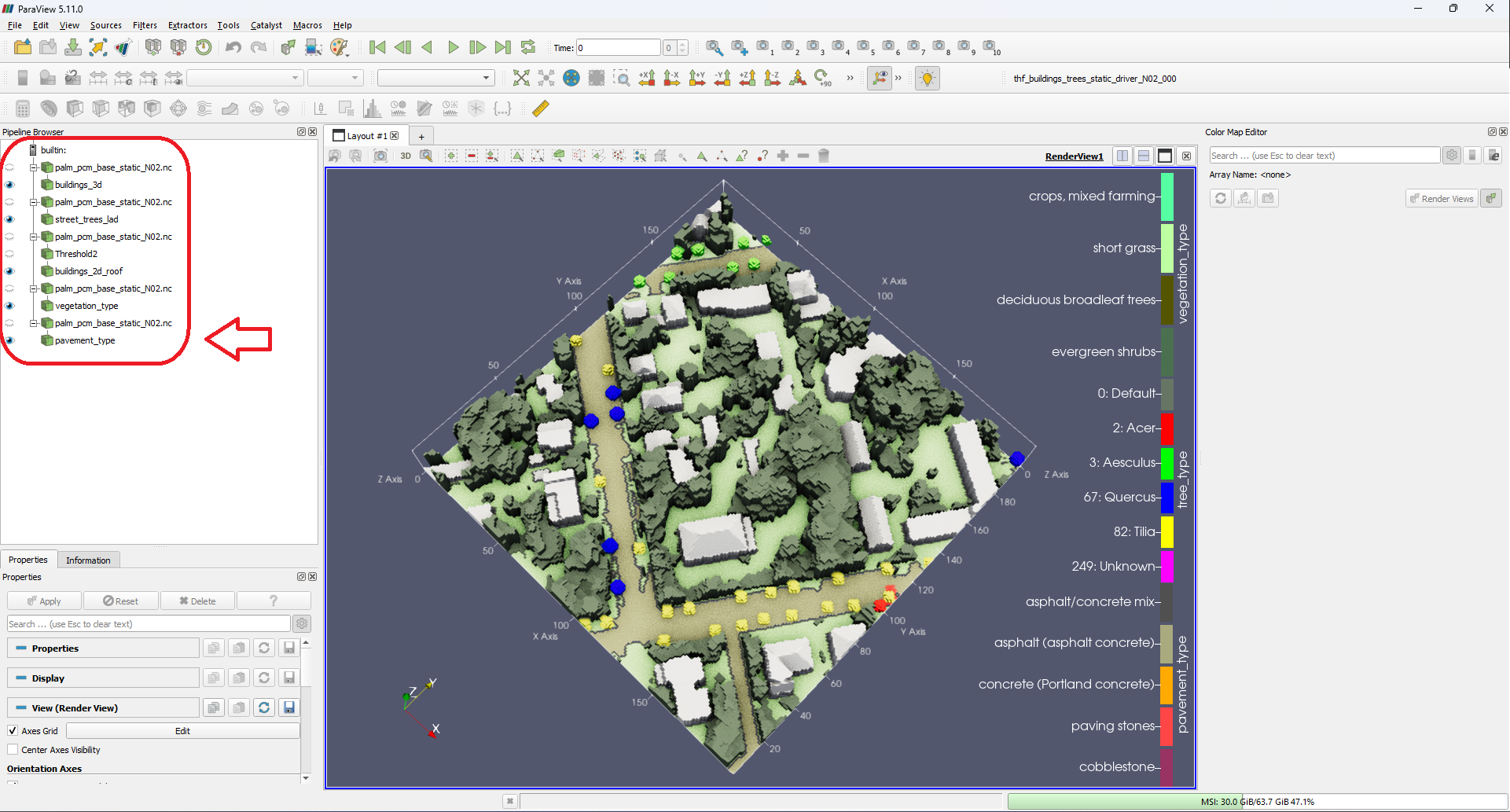Toggle the light kit bulb icon
The width and height of the screenshot is (1510, 812).
(928, 78)
